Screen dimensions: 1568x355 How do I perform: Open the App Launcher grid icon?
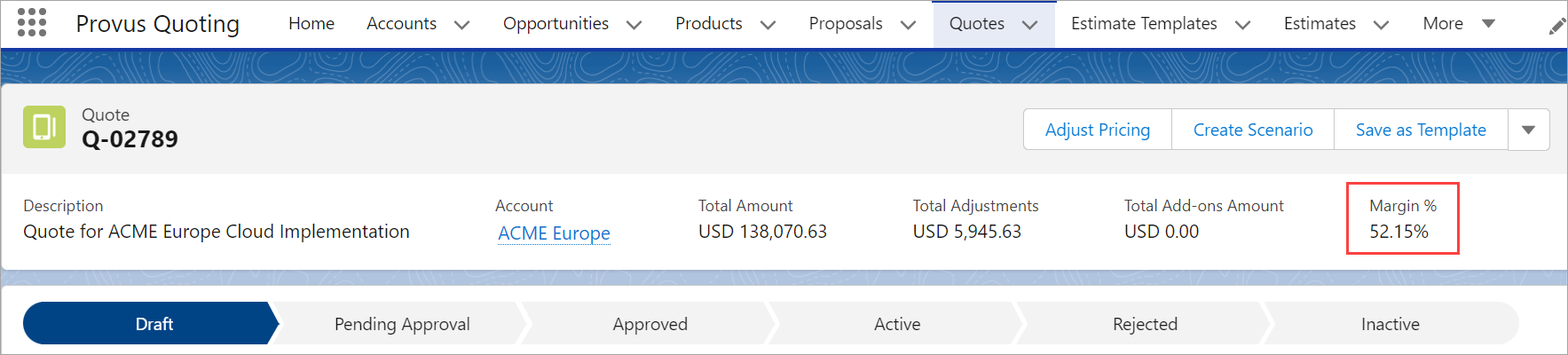(x=32, y=23)
